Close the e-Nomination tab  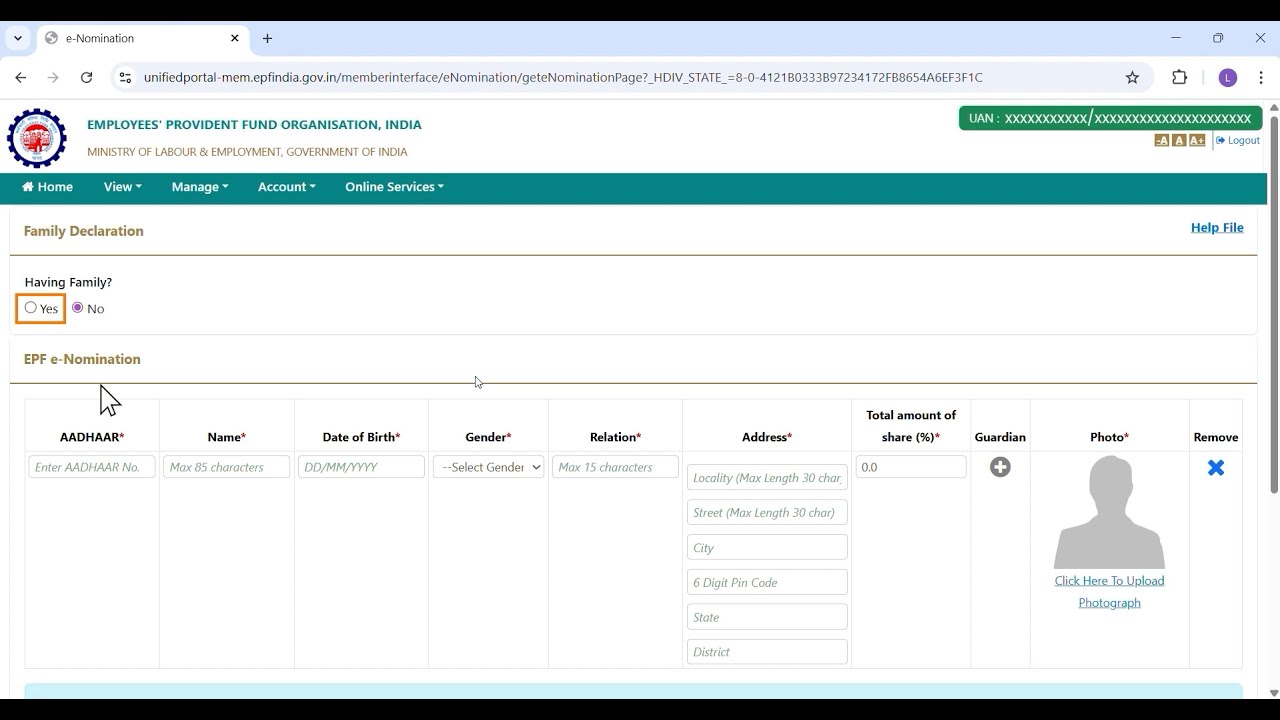click(x=235, y=38)
